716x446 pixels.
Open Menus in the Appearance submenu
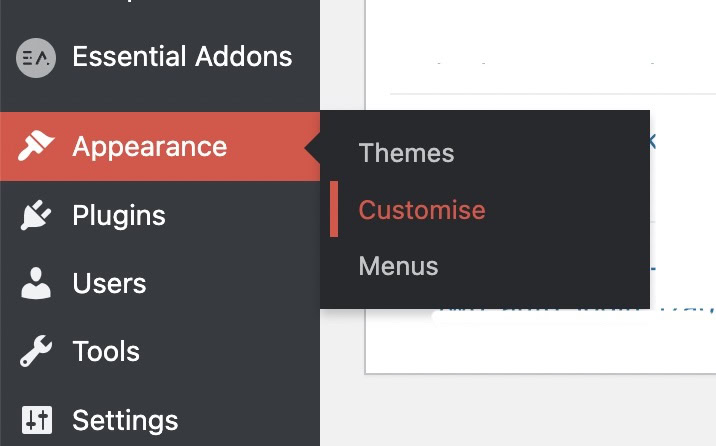(x=398, y=267)
